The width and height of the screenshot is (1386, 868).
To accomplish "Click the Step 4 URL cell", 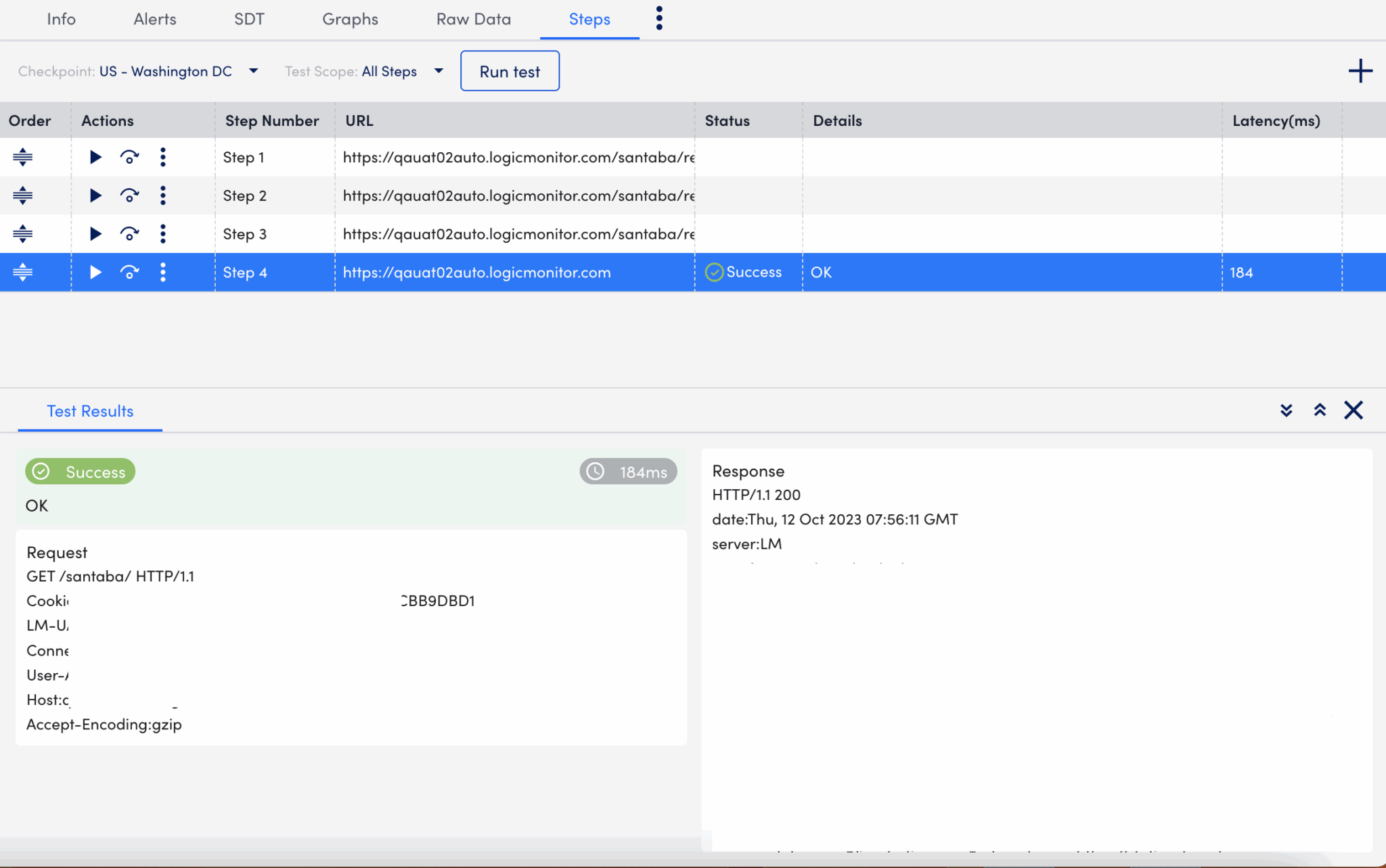I will (x=515, y=272).
